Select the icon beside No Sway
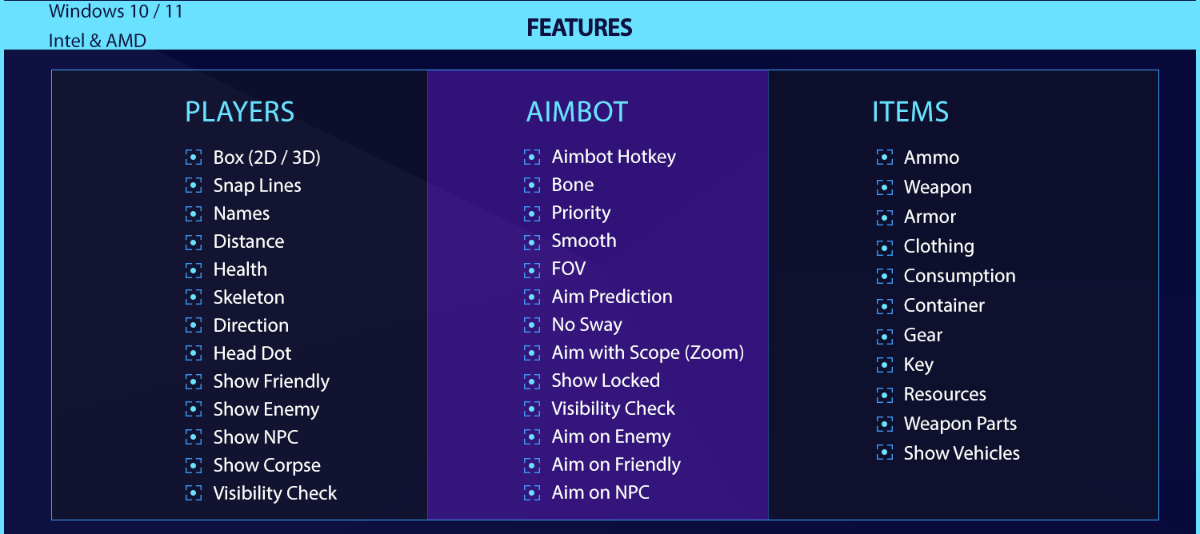 point(532,325)
